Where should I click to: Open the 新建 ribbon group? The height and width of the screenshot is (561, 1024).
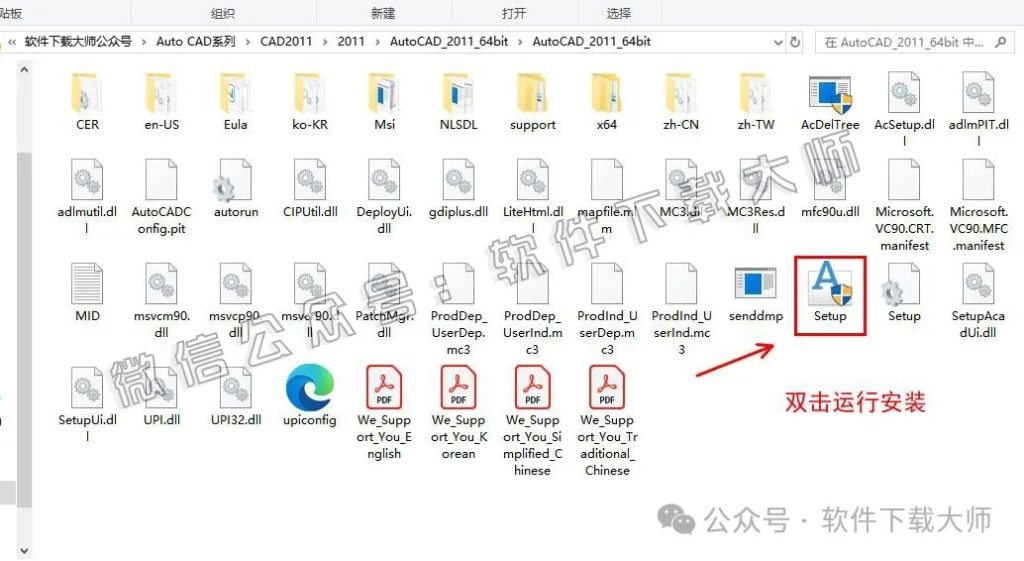[x=383, y=13]
